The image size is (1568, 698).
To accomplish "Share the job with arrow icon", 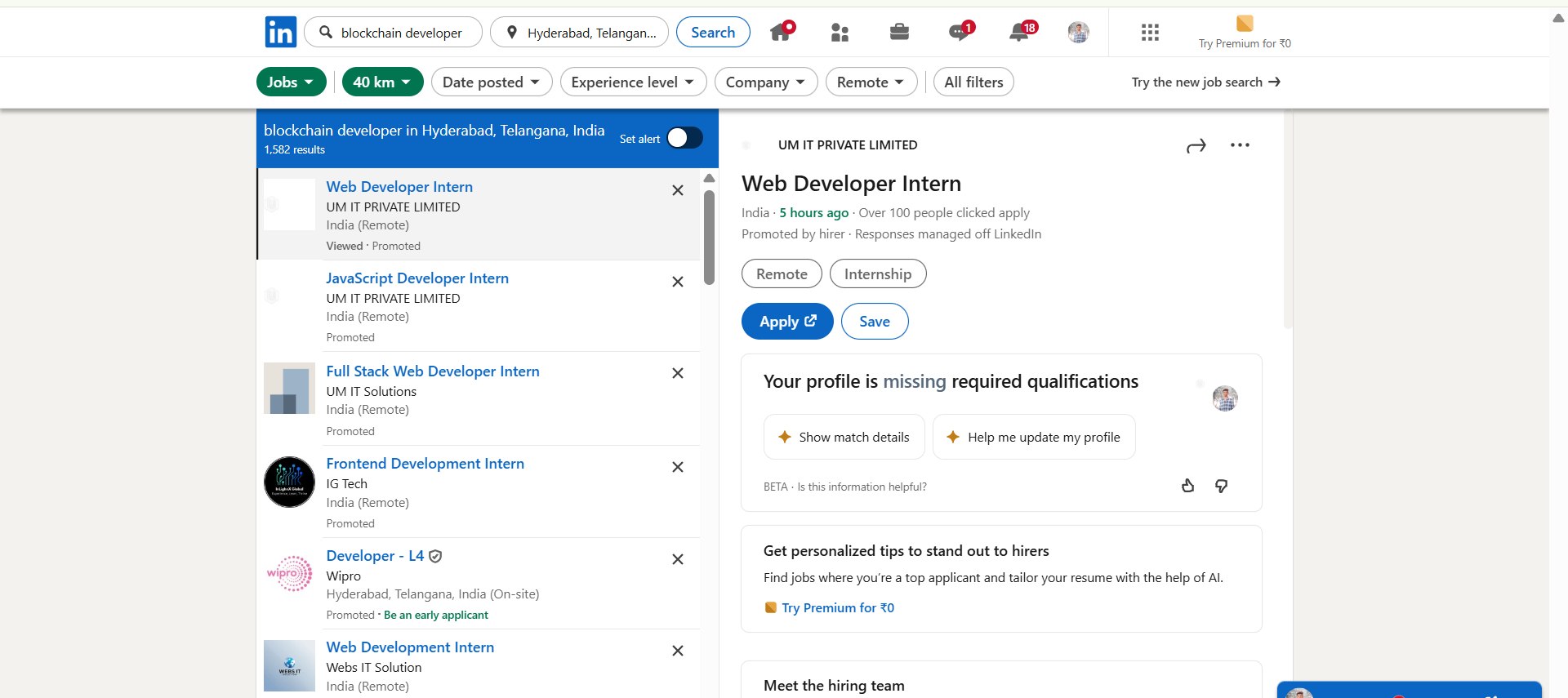I will [x=1196, y=146].
